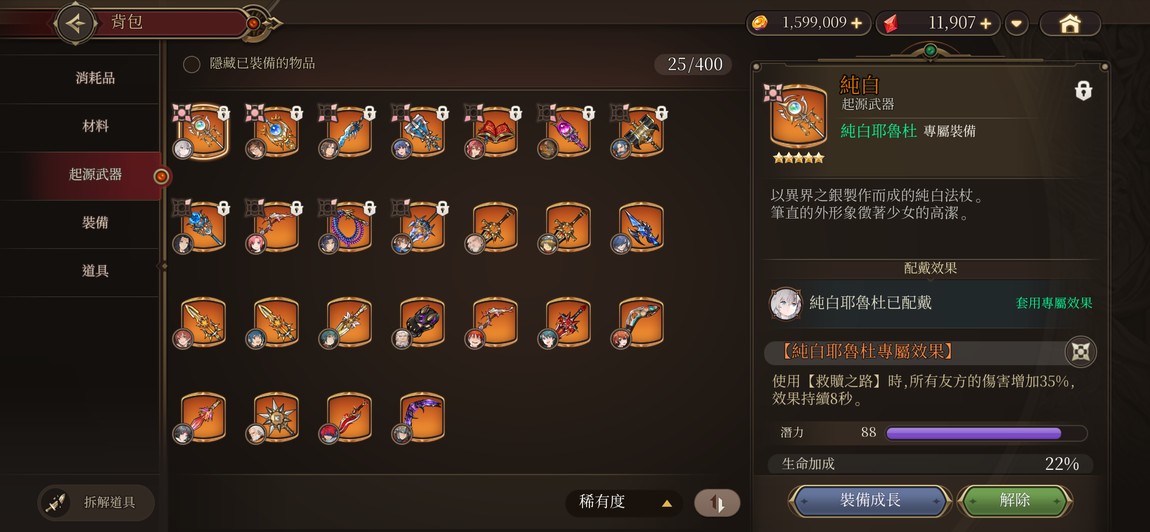
Task: Switch to the 消耗品 tab
Action: pyautogui.click(x=95, y=79)
